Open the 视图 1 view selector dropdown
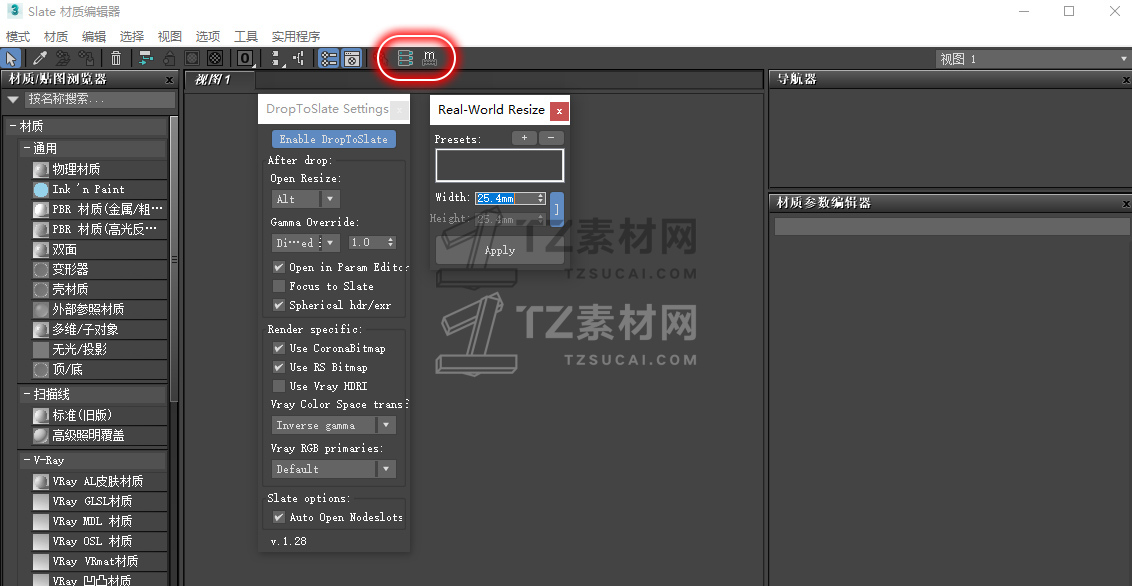1132x586 pixels. tap(1033, 59)
